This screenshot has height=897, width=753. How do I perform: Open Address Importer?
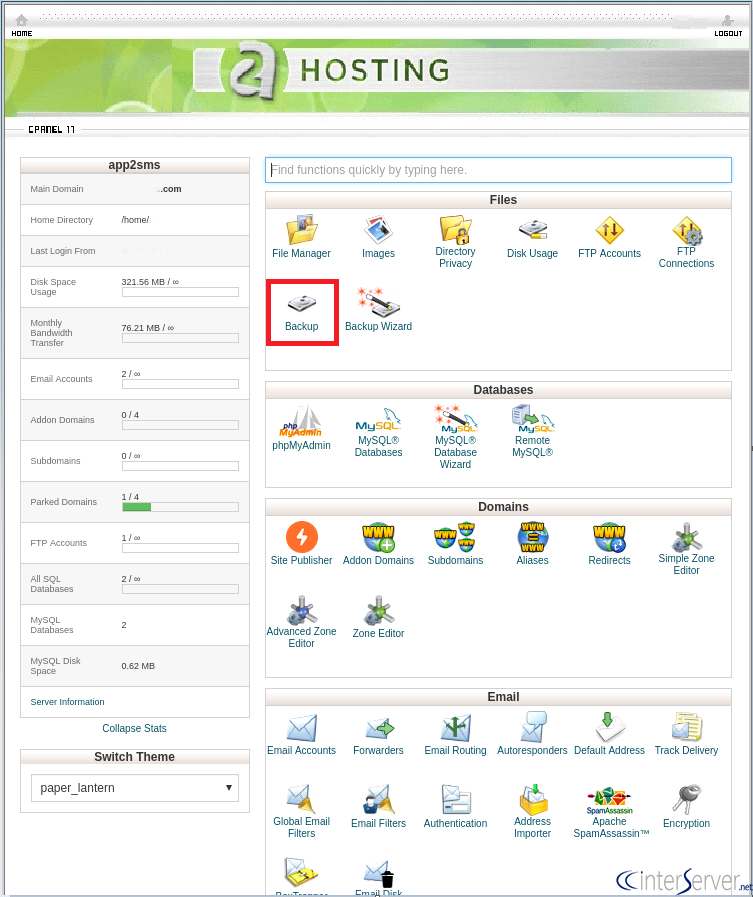532,811
